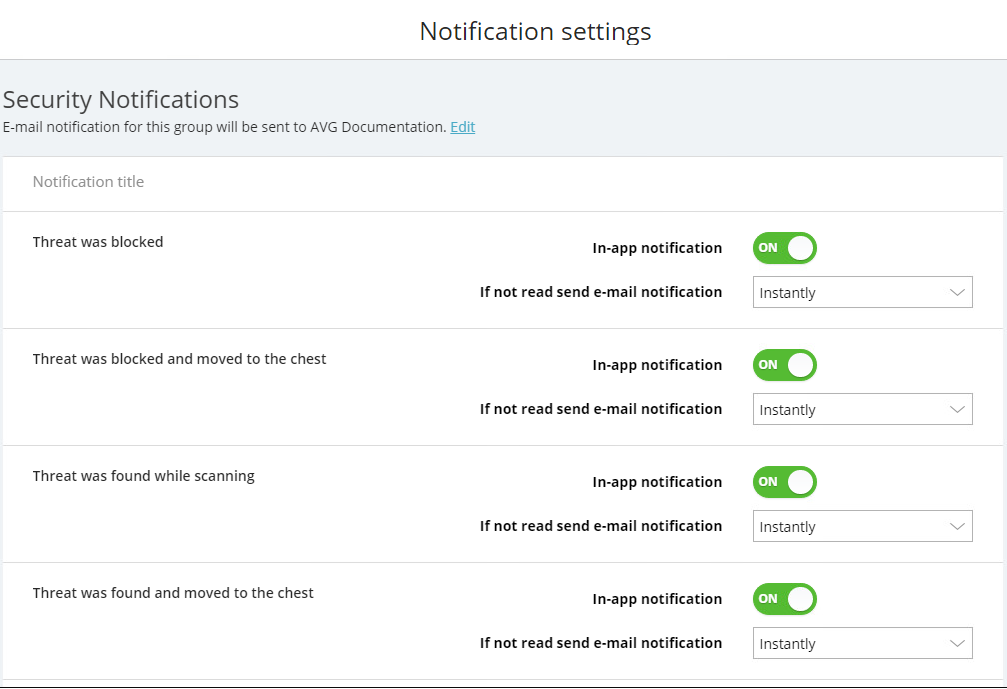Screen dimensions: 1007x689
Task: Change e-mail timing for Threat blocked and moved to chest
Action: click(862, 409)
